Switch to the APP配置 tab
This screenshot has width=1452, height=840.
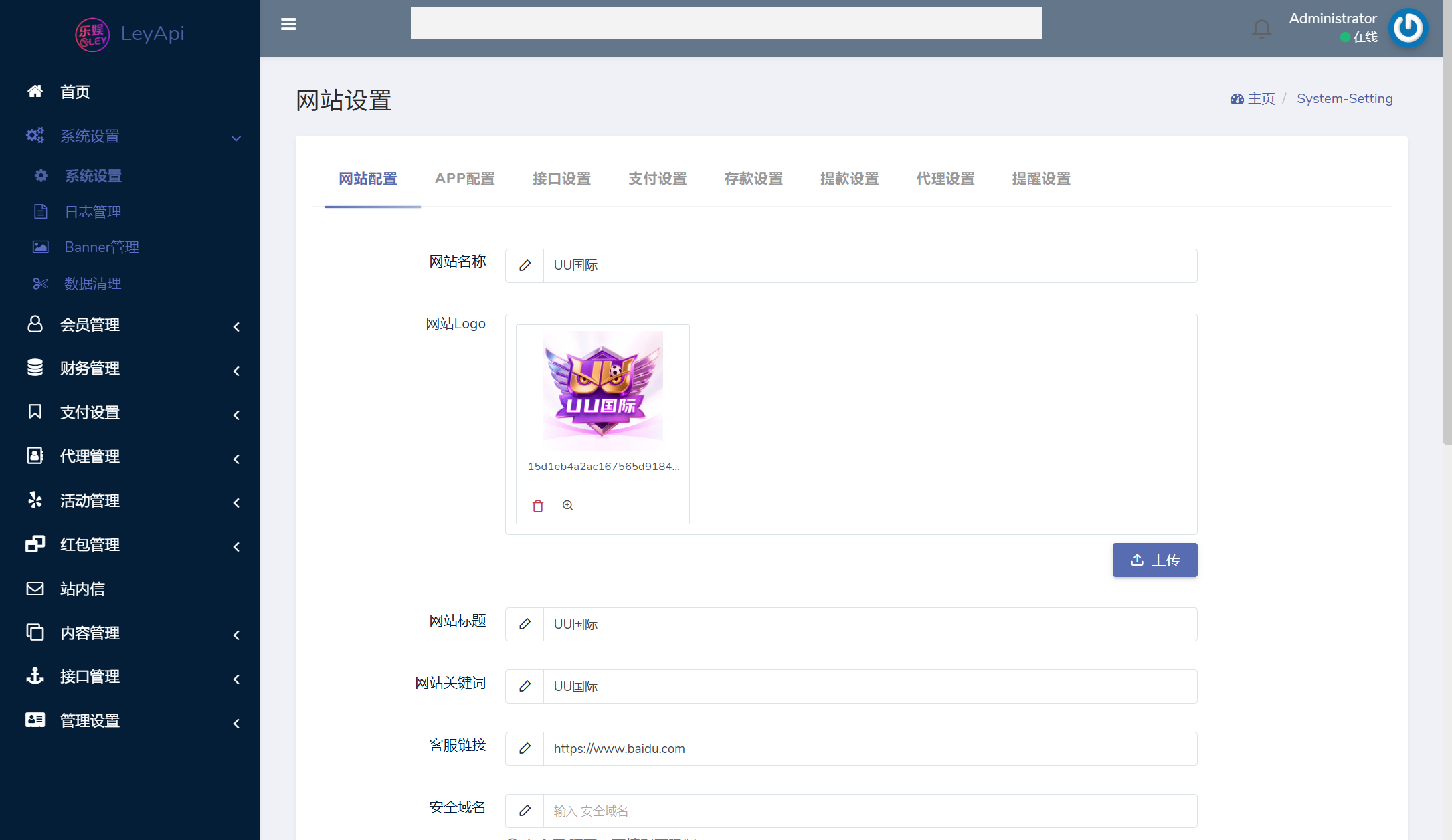464,179
